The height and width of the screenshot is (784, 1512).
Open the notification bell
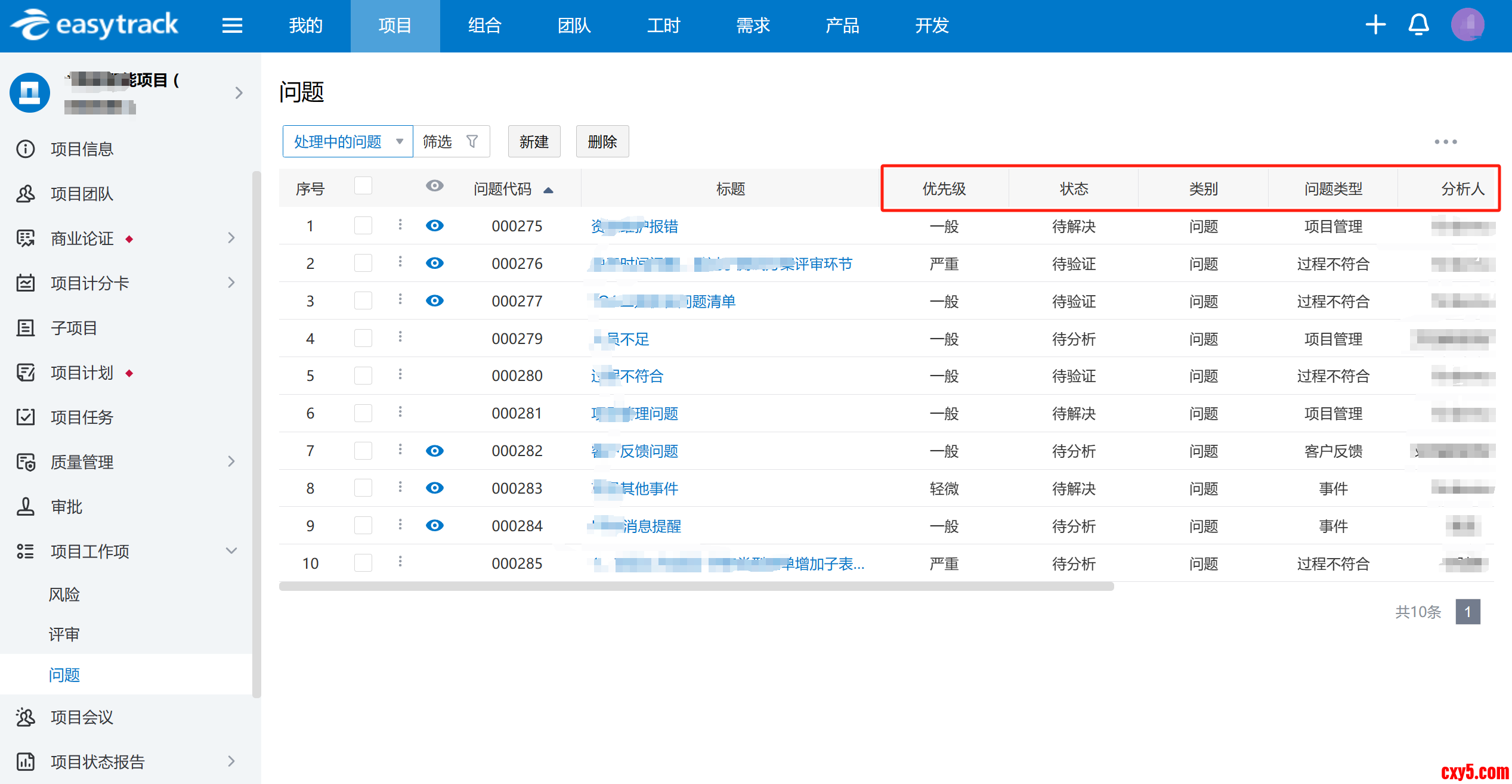tap(1418, 25)
